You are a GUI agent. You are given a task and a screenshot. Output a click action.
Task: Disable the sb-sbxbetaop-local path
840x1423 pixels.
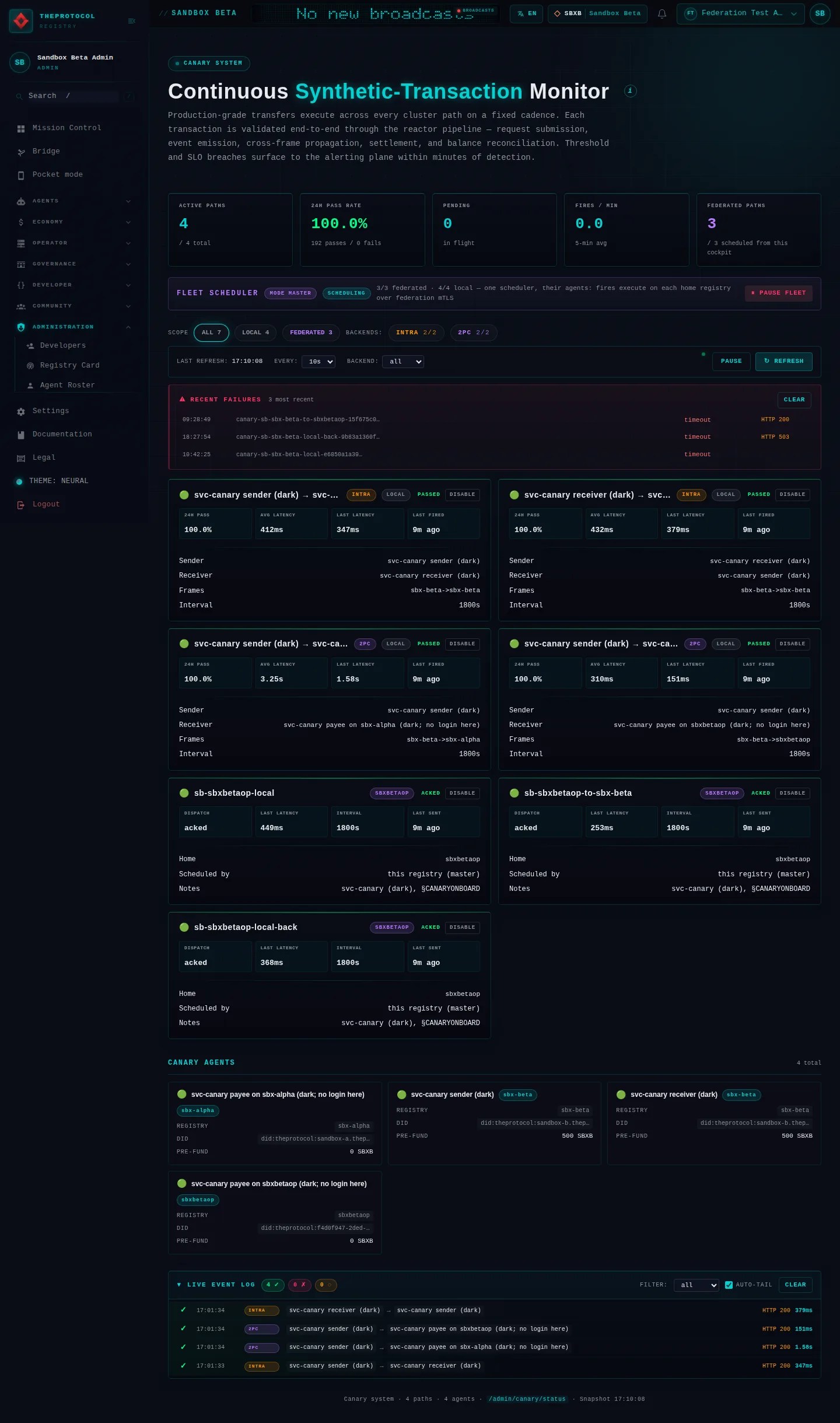point(462,793)
